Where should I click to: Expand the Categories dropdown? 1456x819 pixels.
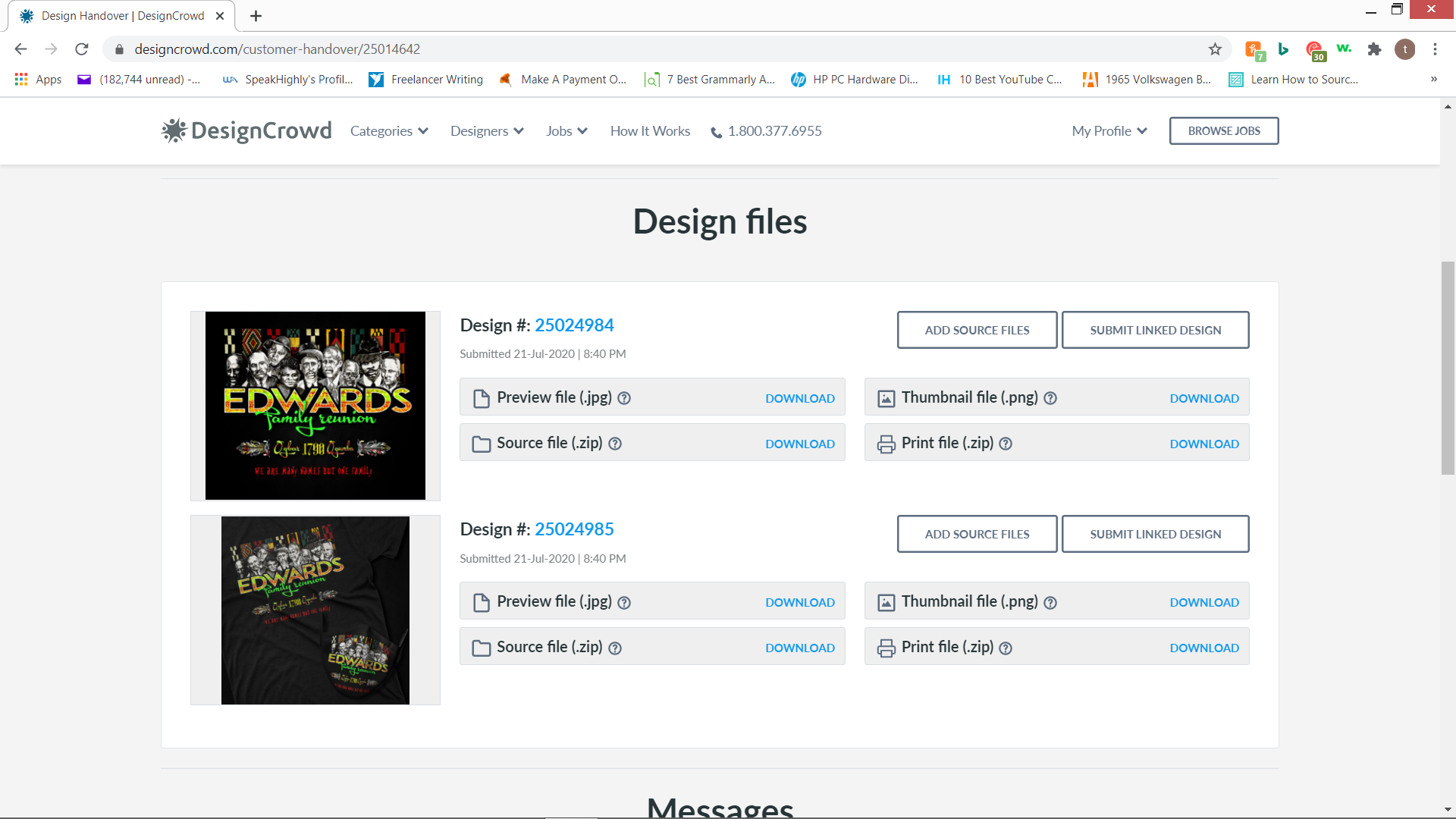coord(389,131)
